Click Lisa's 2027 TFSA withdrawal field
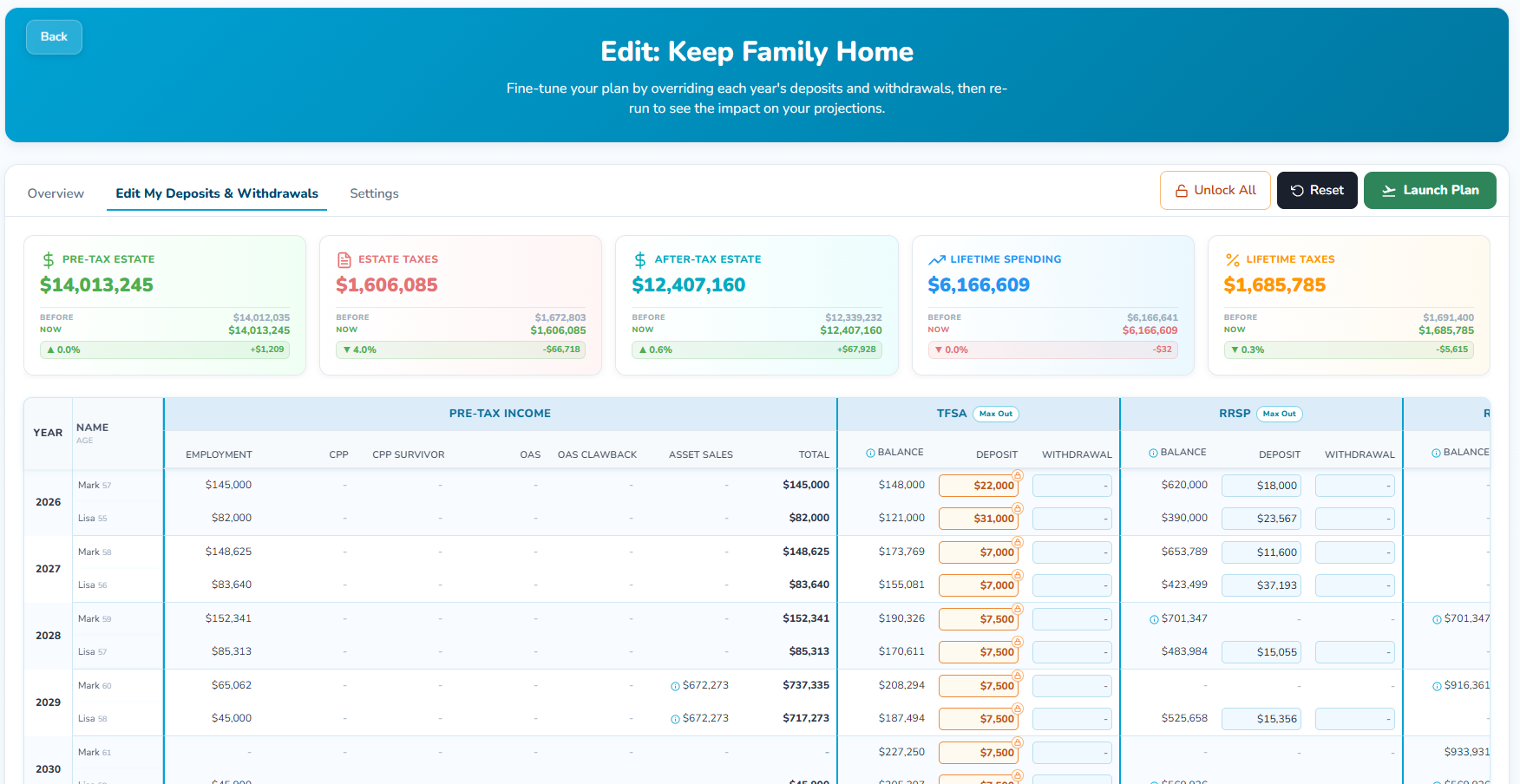The width and height of the screenshot is (1520, 784). 1072,585
